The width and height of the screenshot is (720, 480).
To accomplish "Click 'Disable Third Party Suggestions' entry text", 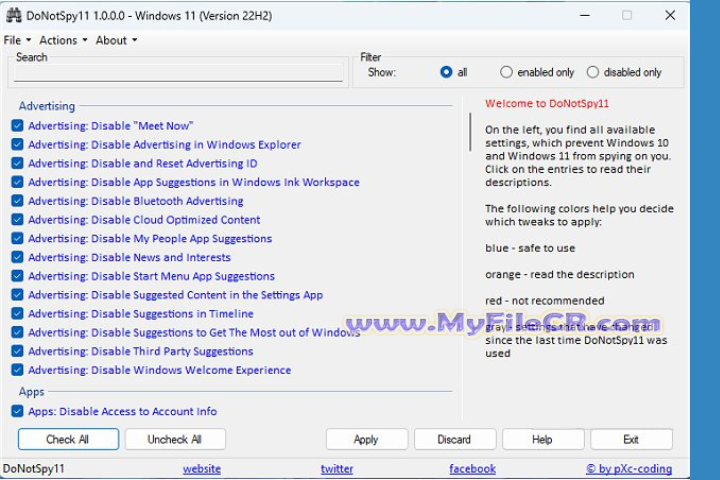I will [x=141, y=351].
